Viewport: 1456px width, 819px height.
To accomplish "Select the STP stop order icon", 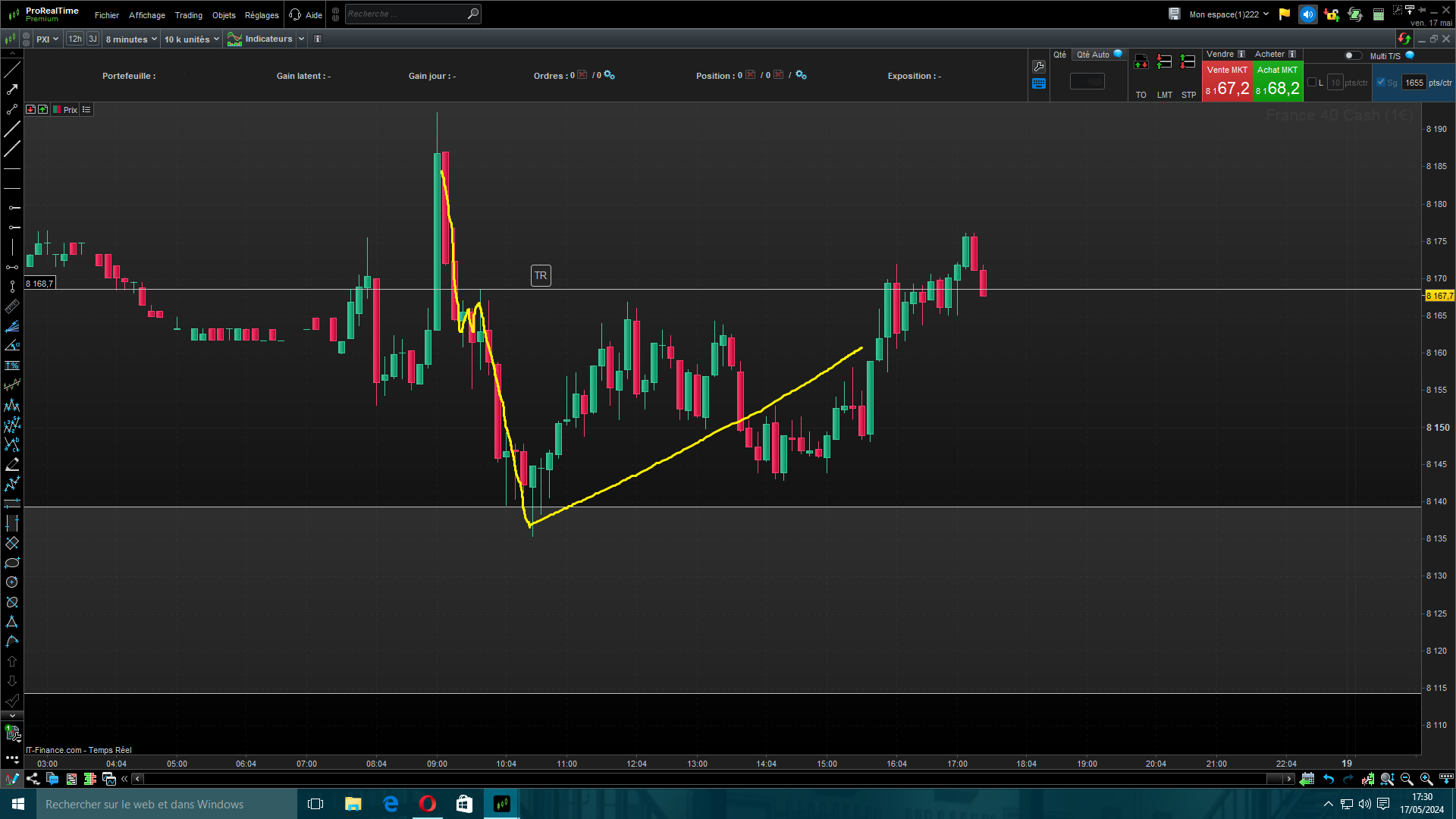I will (1188, 62).
